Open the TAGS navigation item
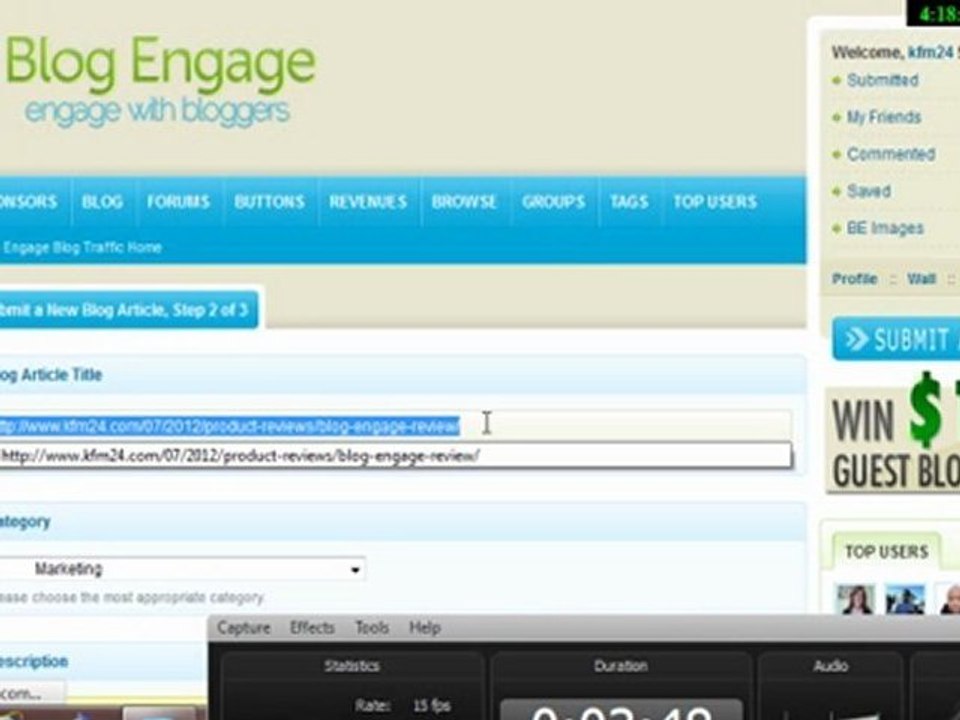The image size is (960, 720). pyautogui.click(x=629, y=202)
